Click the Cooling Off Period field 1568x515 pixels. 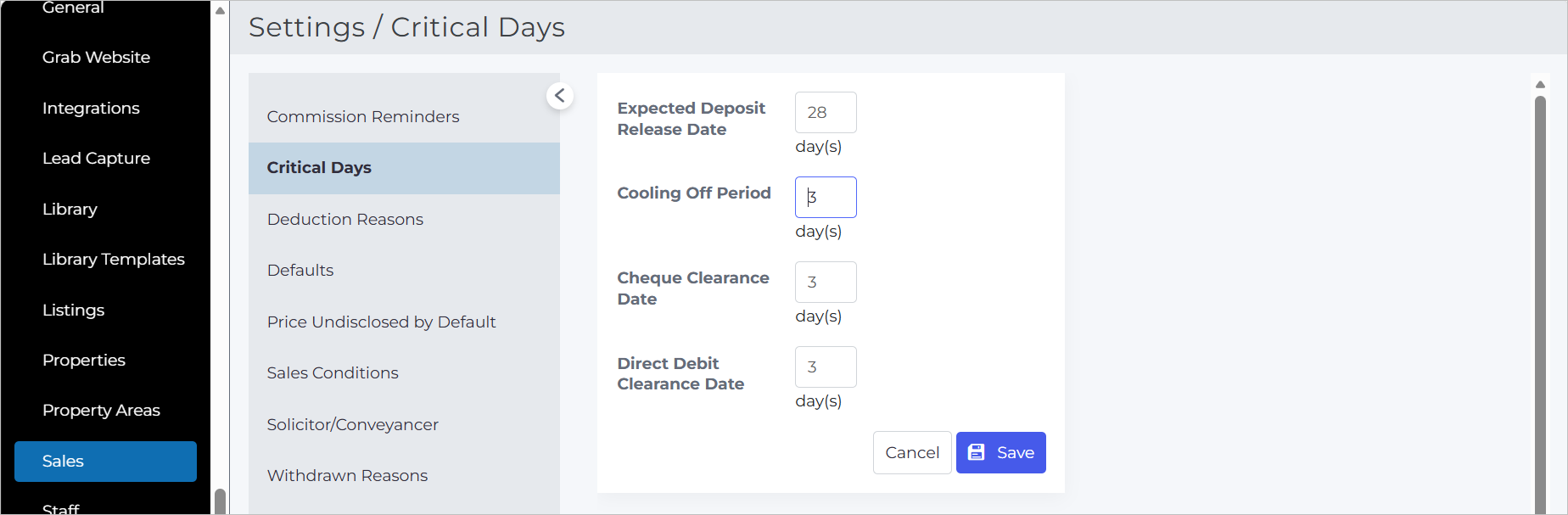point(826,197)
